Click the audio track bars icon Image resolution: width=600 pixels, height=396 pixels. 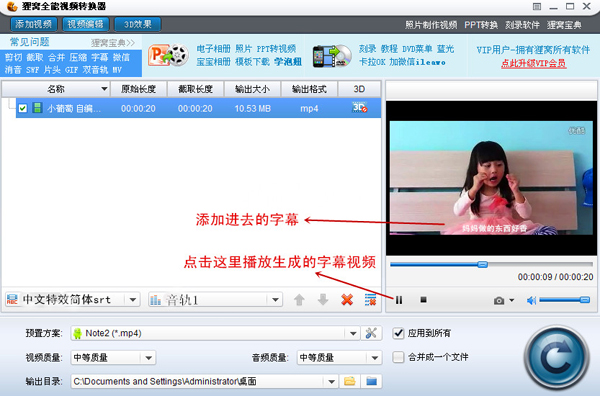click(x=155, y=300)
